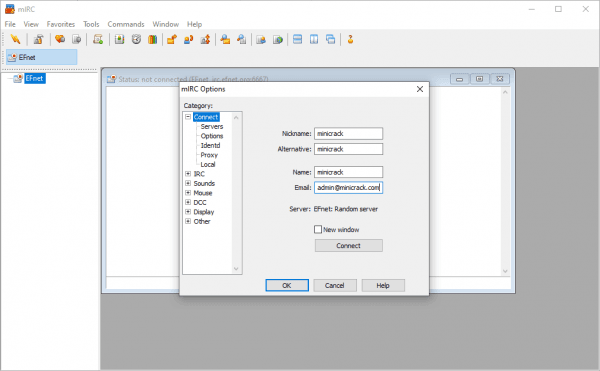Select Identd in the category tree
Screen dimensions: 600x371
pyautogui.click(x=210, y=145)
